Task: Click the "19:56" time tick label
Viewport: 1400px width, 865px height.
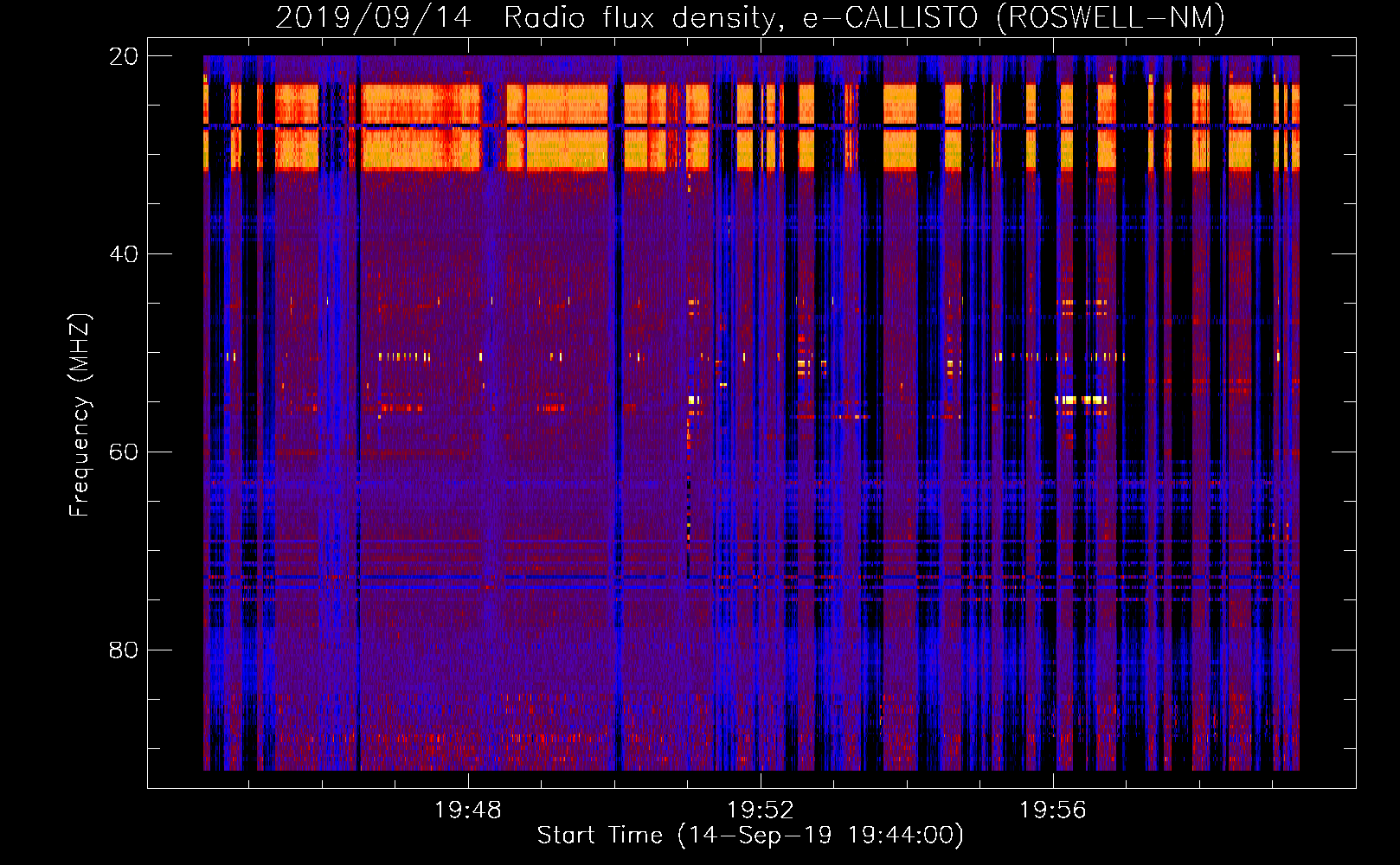Action: pos(1052,810)
